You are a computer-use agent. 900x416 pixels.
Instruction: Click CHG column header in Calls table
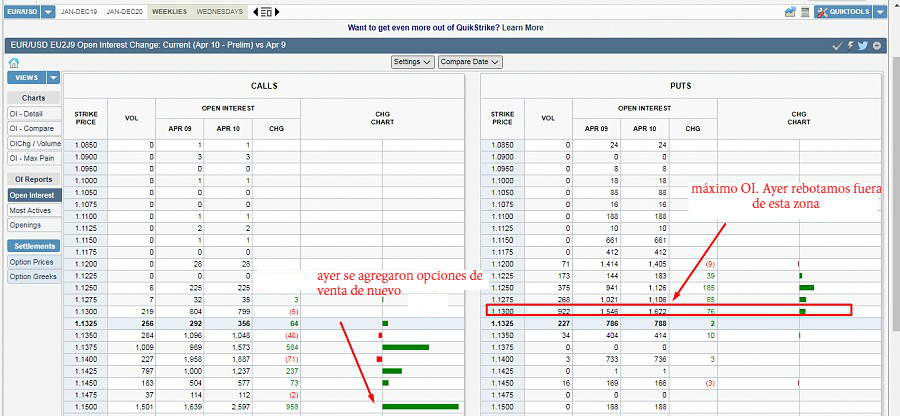click(x=277, y=129)
